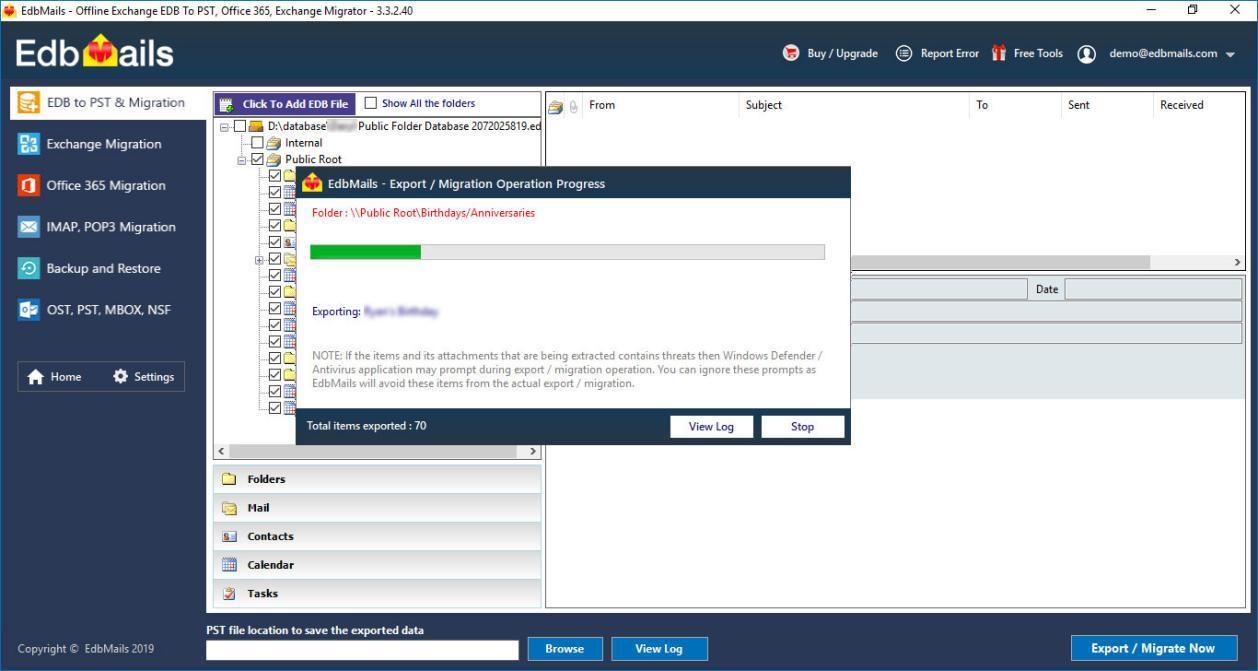Click the Report Error icon in header
Image resolution: width=1258 pixels, height=671 pixels.
[904, 53]
